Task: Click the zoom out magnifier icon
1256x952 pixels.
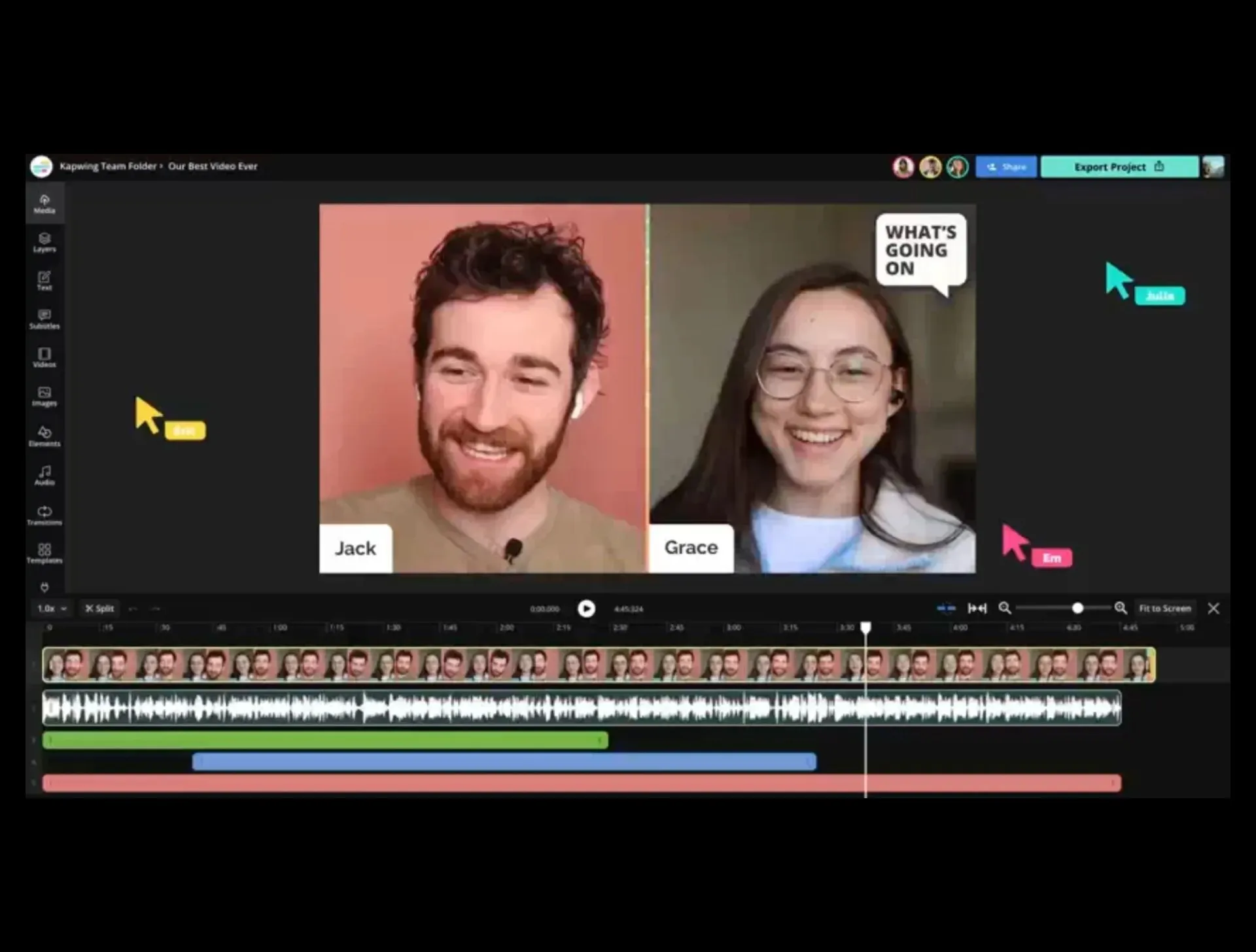Action: (x=1005, y=608)
